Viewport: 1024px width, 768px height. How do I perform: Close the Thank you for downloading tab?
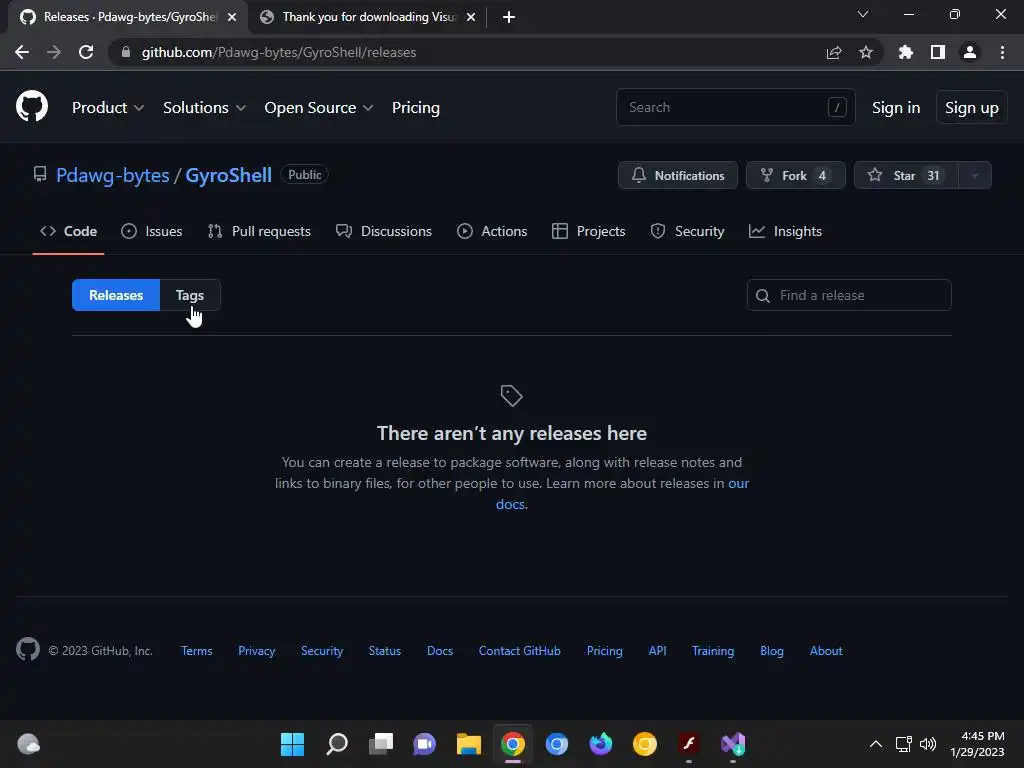pyautogui.click(x=471, y=17)
